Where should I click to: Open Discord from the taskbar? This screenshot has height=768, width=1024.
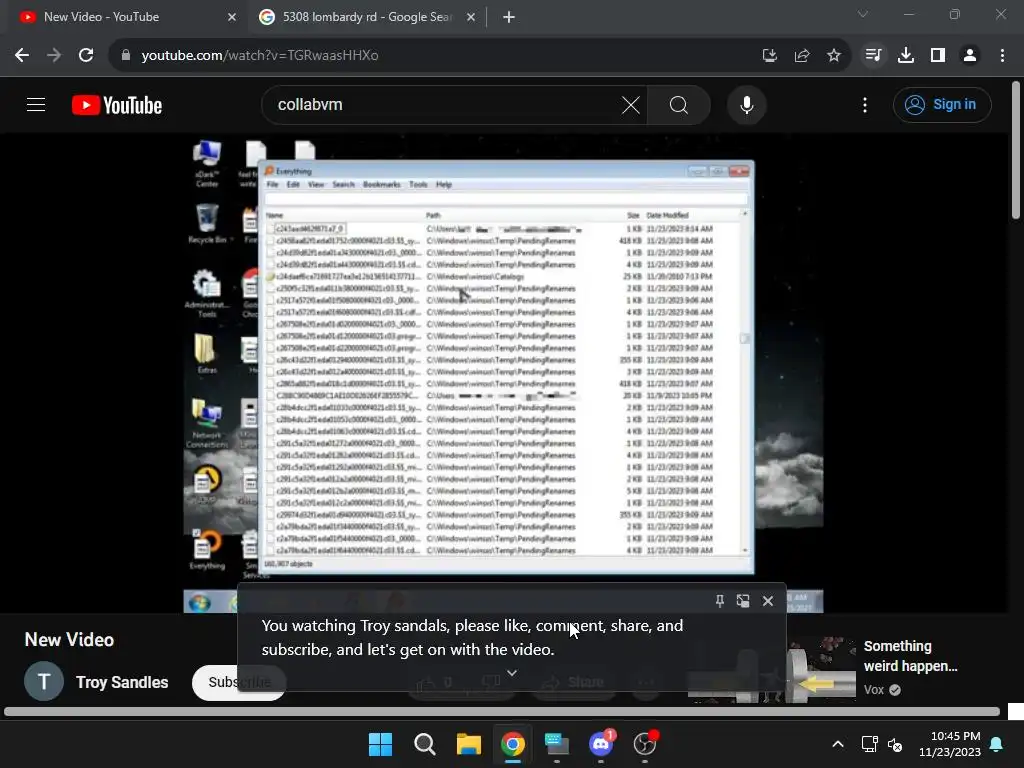pos(601,744)
